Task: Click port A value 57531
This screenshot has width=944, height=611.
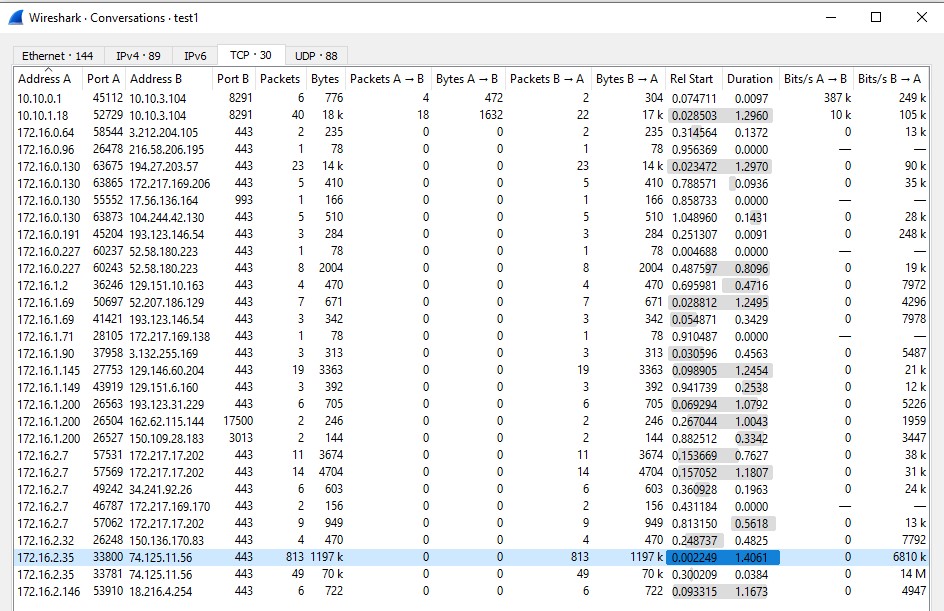Action: tap(108, 455)
